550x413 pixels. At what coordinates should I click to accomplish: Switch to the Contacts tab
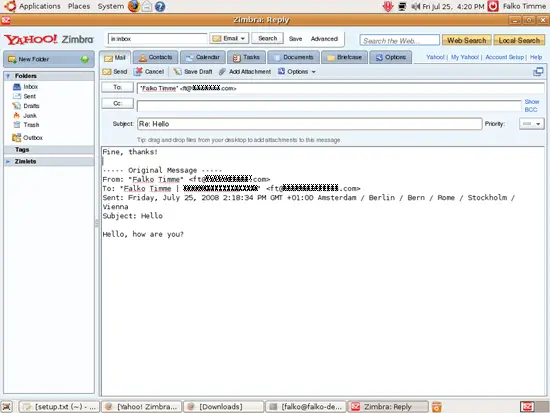155,57
